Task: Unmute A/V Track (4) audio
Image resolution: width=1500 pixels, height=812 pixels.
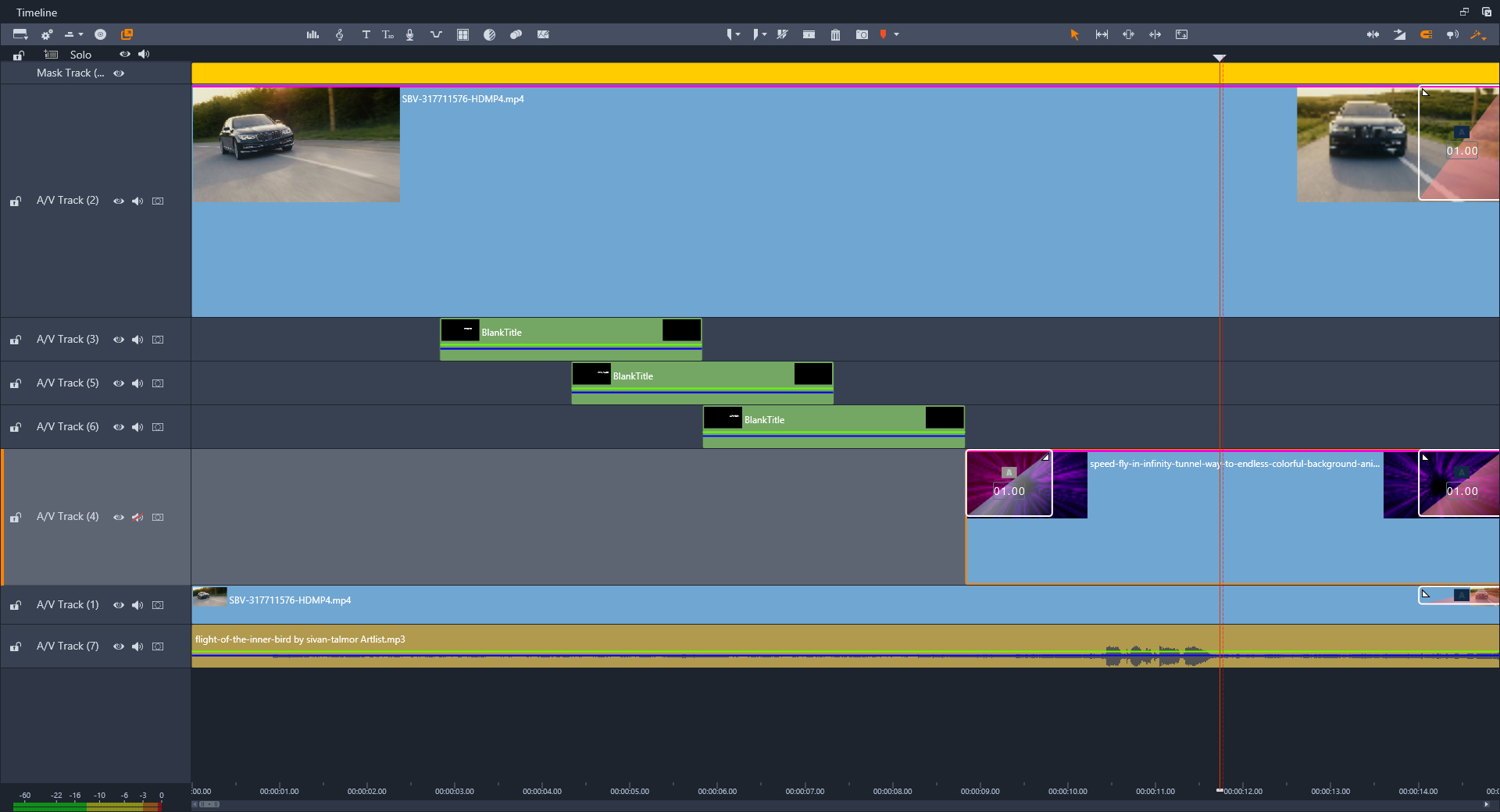Action: click(137, 517)
